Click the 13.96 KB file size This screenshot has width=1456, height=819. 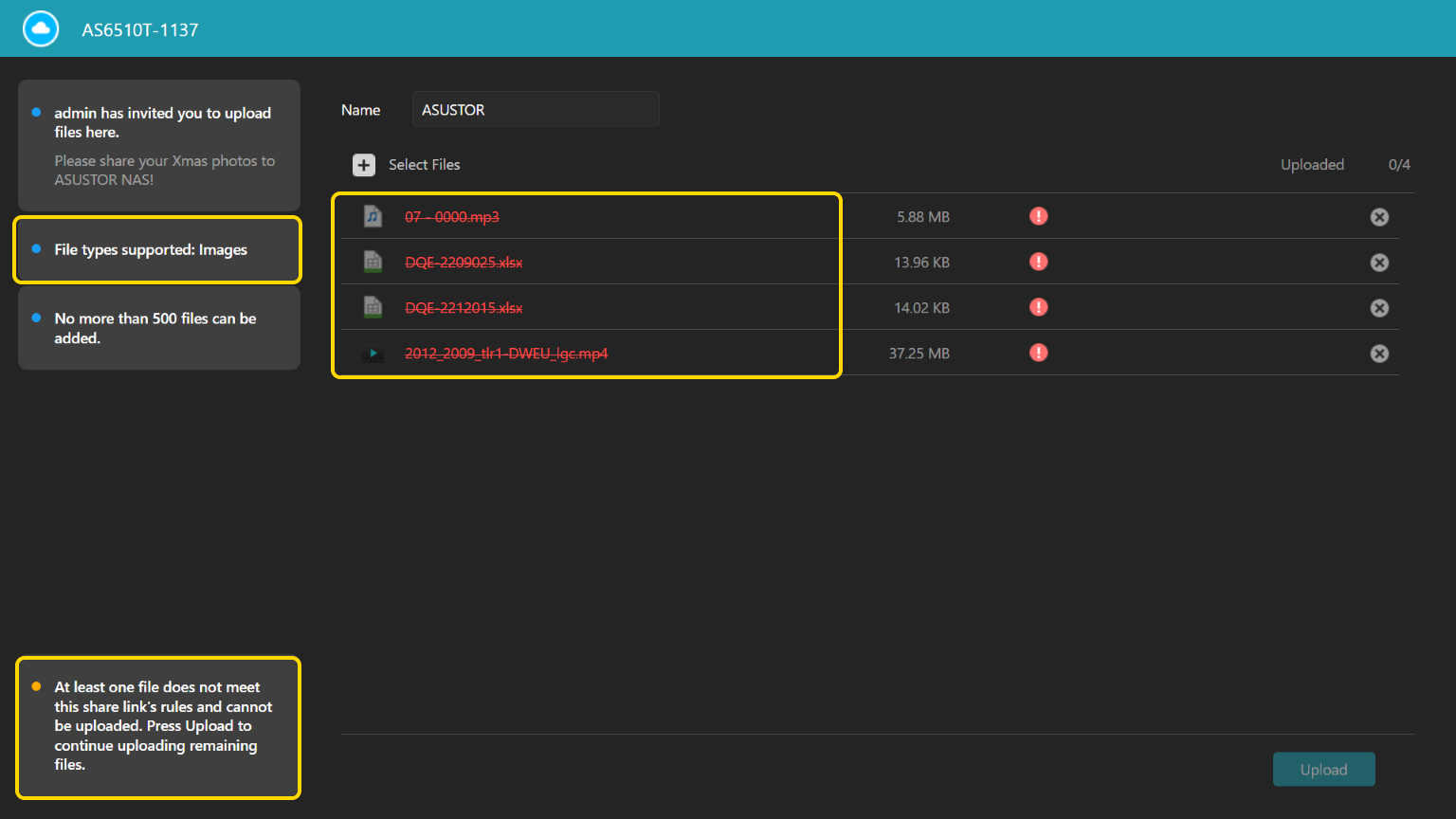click(x=921, y=263)
